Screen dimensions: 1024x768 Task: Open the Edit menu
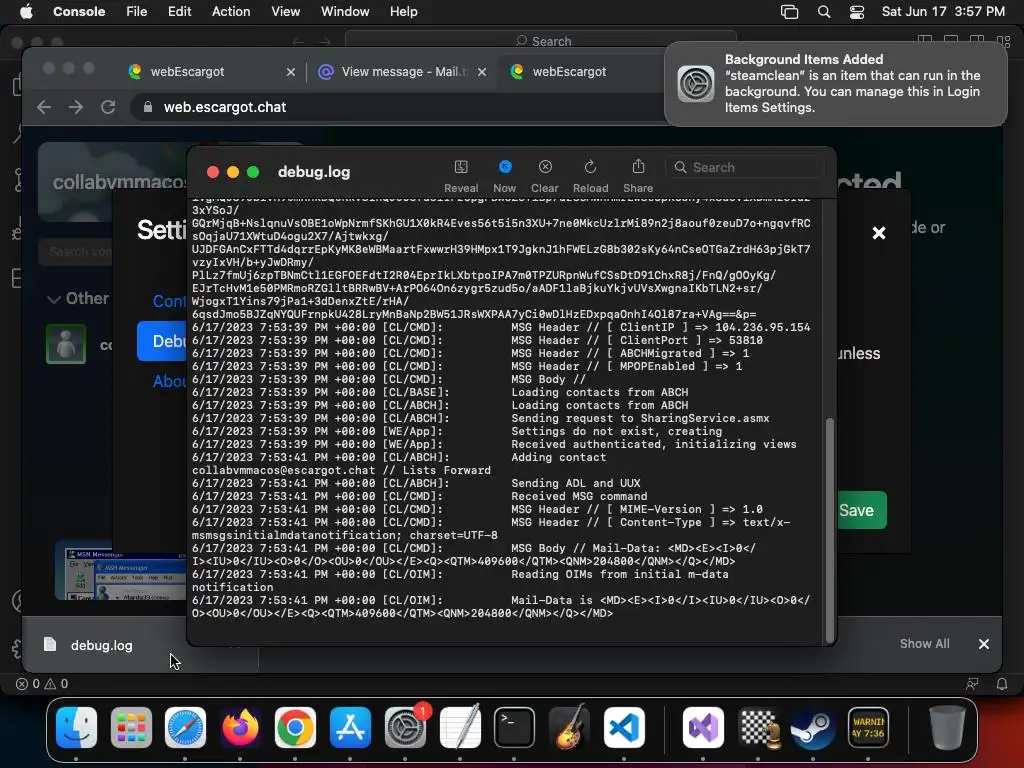(x=180, y=12)
